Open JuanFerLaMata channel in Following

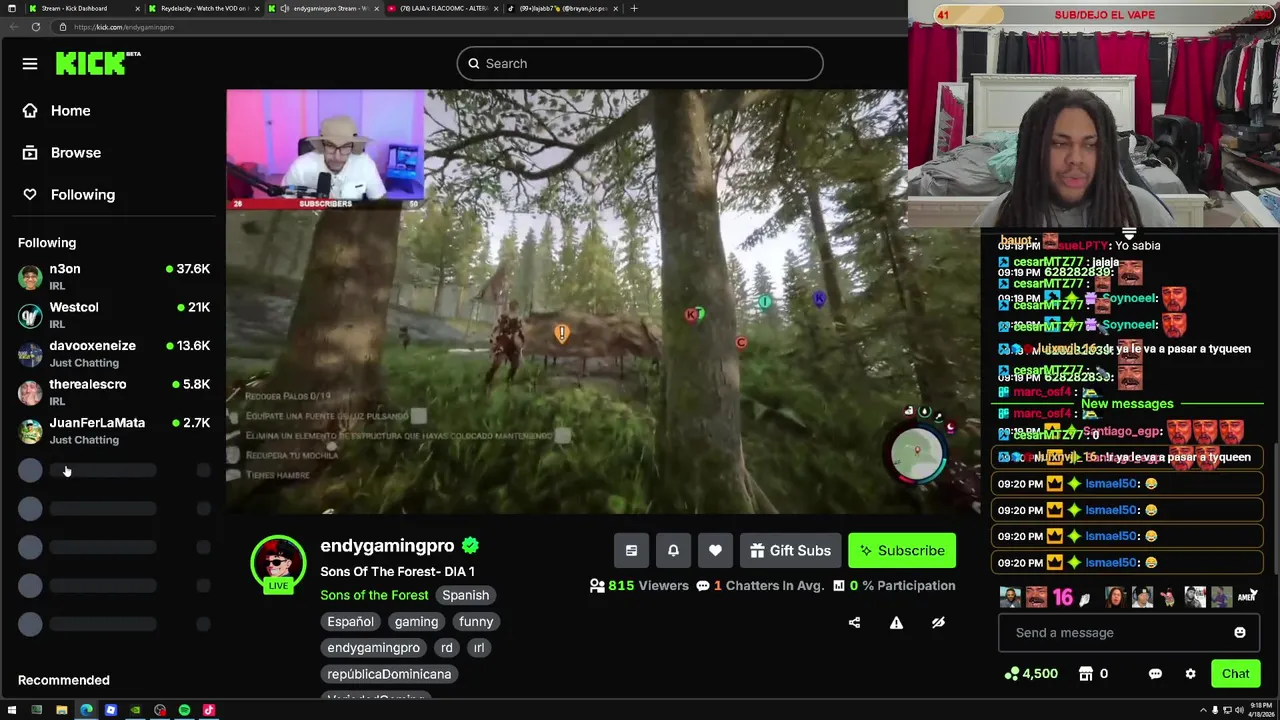[x=113, y=431]
